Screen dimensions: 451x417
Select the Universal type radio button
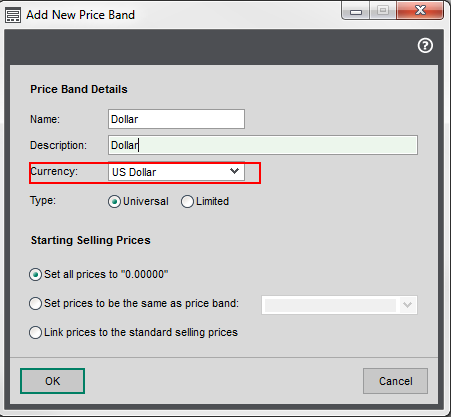click(114, 202)
